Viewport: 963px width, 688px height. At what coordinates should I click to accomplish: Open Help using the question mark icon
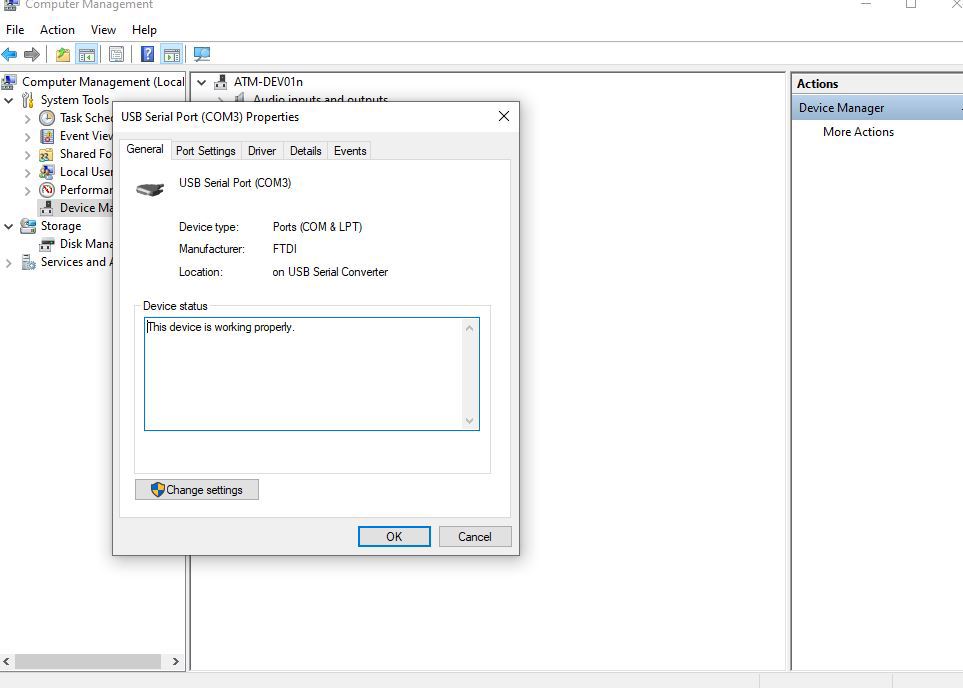pos(146,53)
